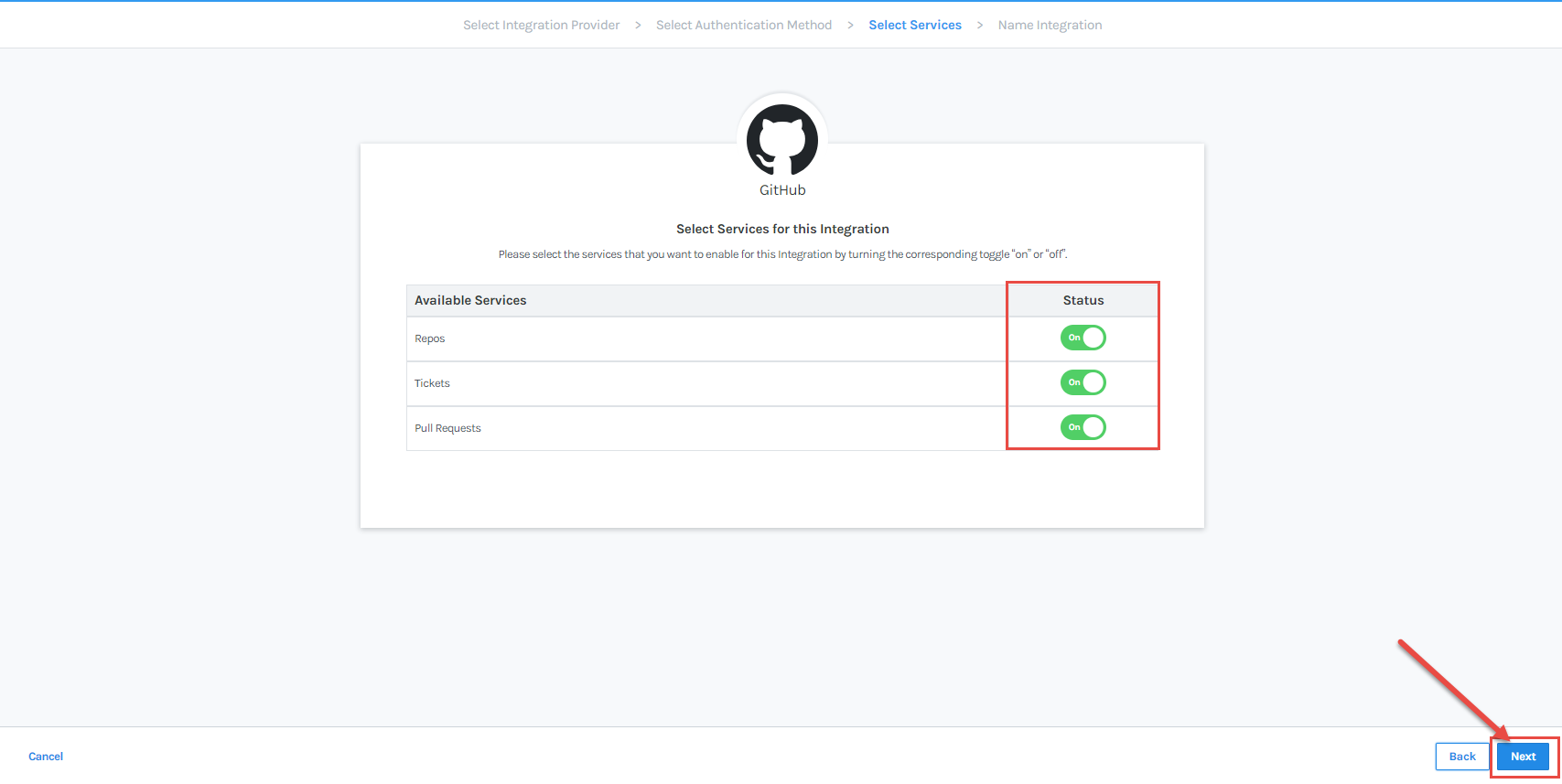1562x784 pixels.
Task: Click the Next button
Action: pos(1524,757)
